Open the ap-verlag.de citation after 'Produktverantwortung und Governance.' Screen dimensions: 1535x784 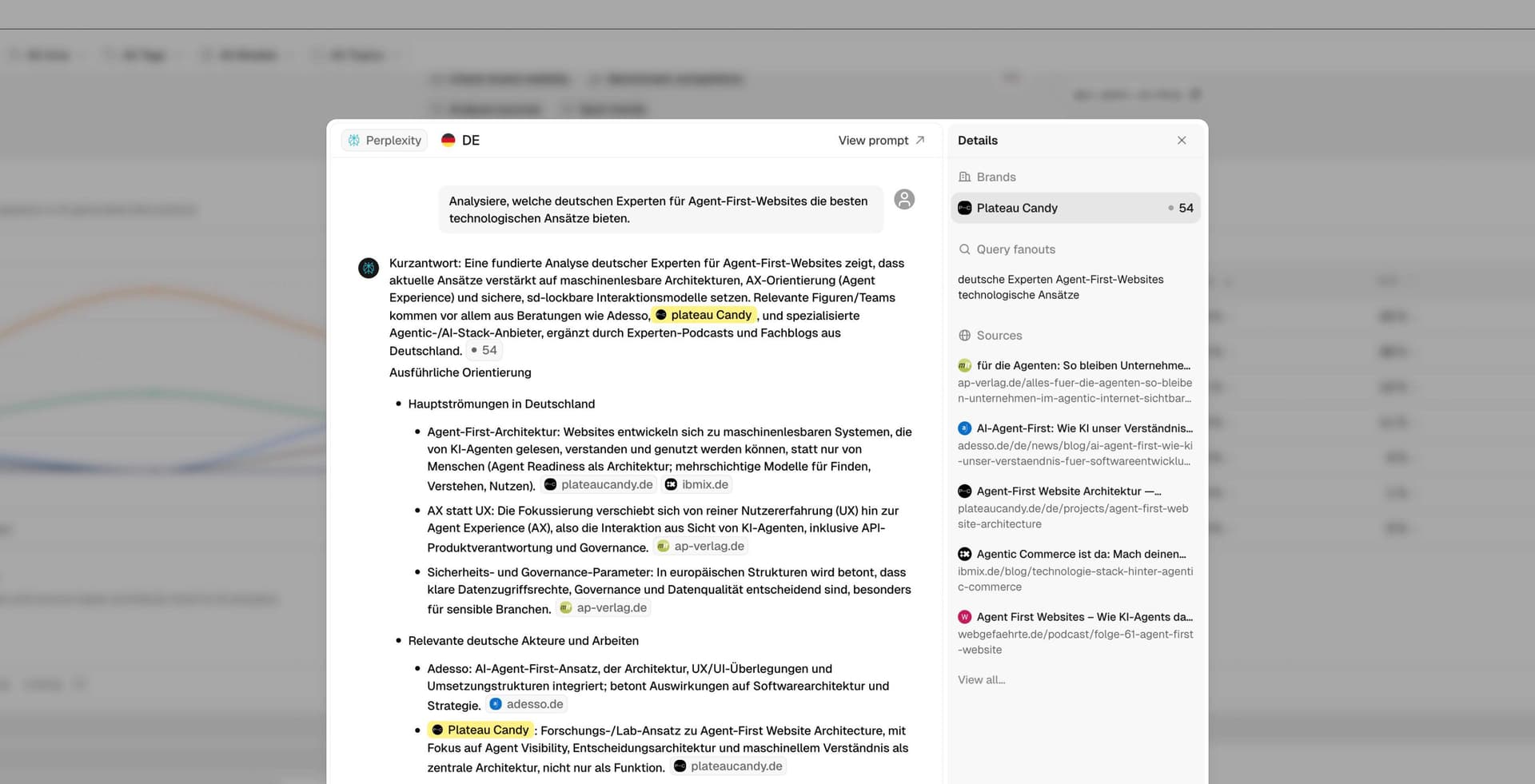700,546
